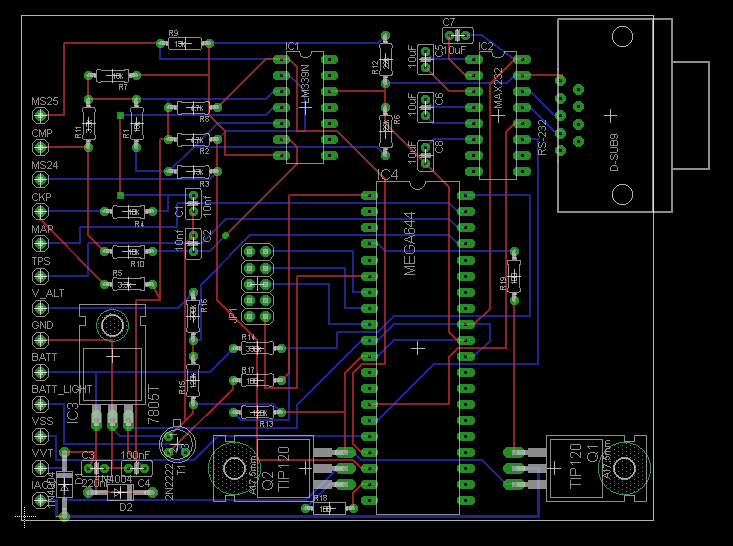Select the BATT_LIGHT connector pad
This screenshot has width=733, height=546.
tap(40, 404)
